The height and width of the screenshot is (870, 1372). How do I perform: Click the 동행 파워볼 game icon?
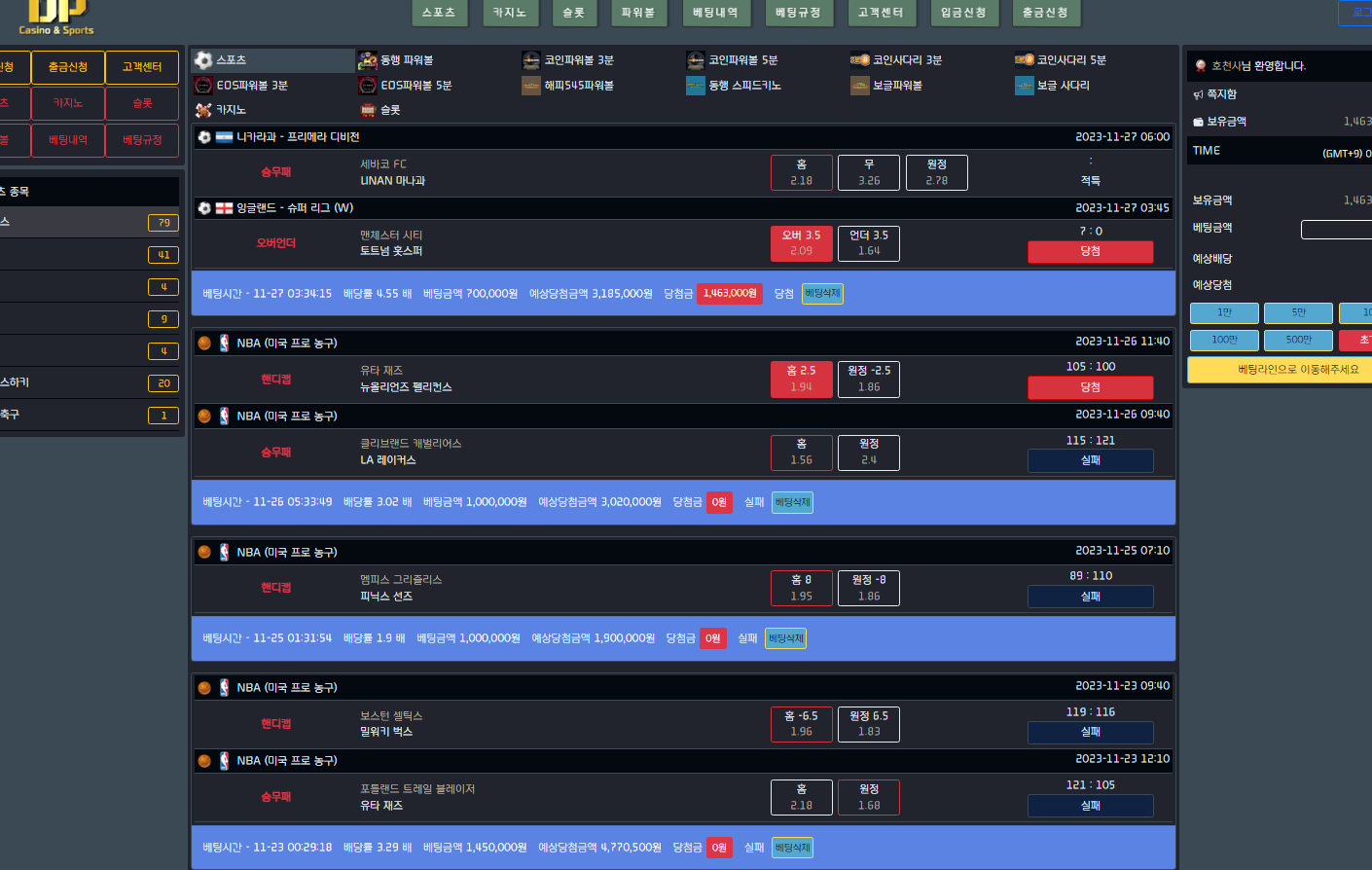(x=367, y=60)
